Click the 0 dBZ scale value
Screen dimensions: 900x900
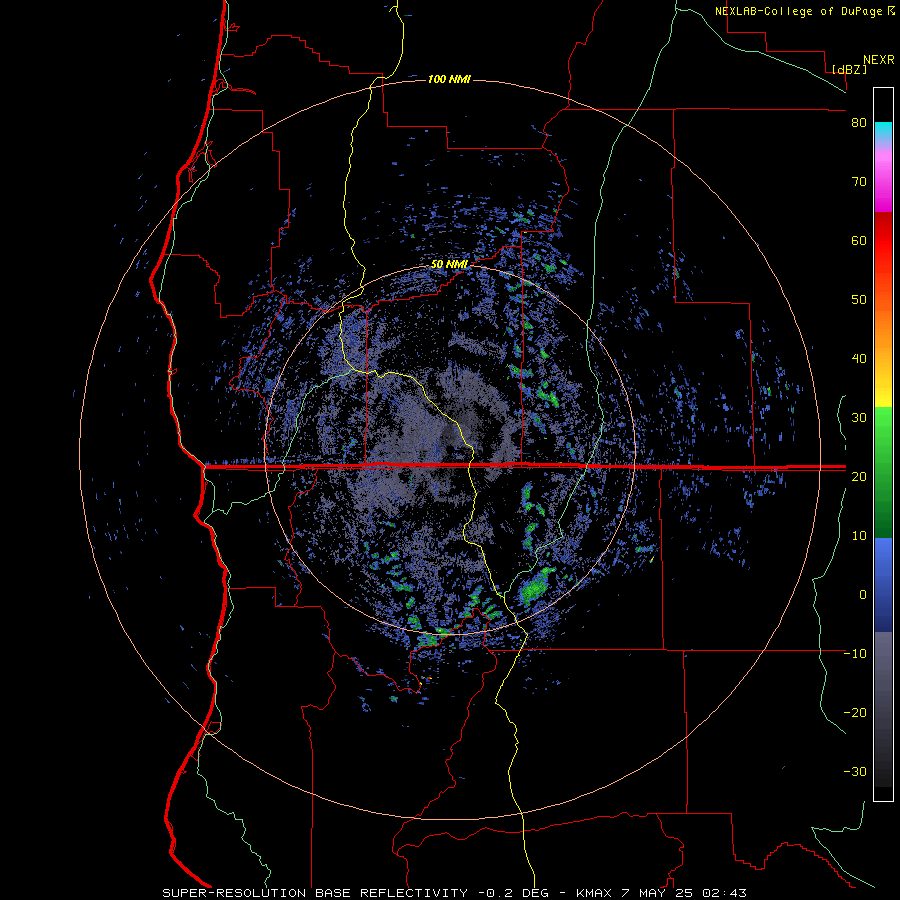pyautogui.click(x=863, y=595)
